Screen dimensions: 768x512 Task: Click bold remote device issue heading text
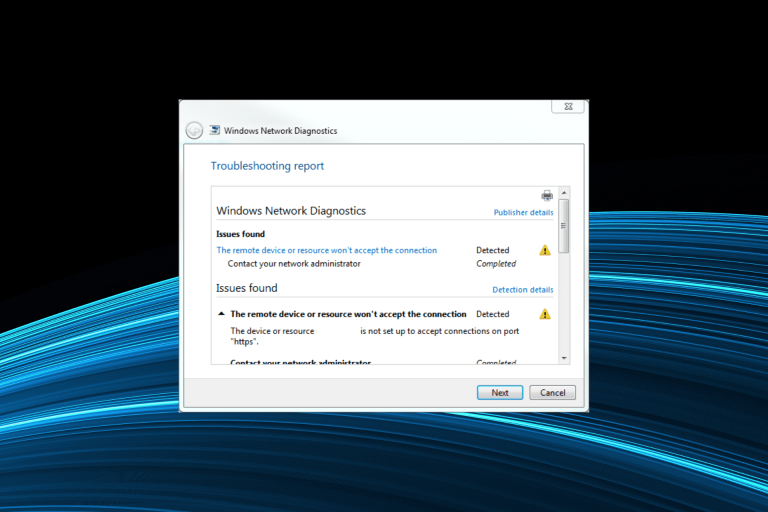[x=348, y=314]
